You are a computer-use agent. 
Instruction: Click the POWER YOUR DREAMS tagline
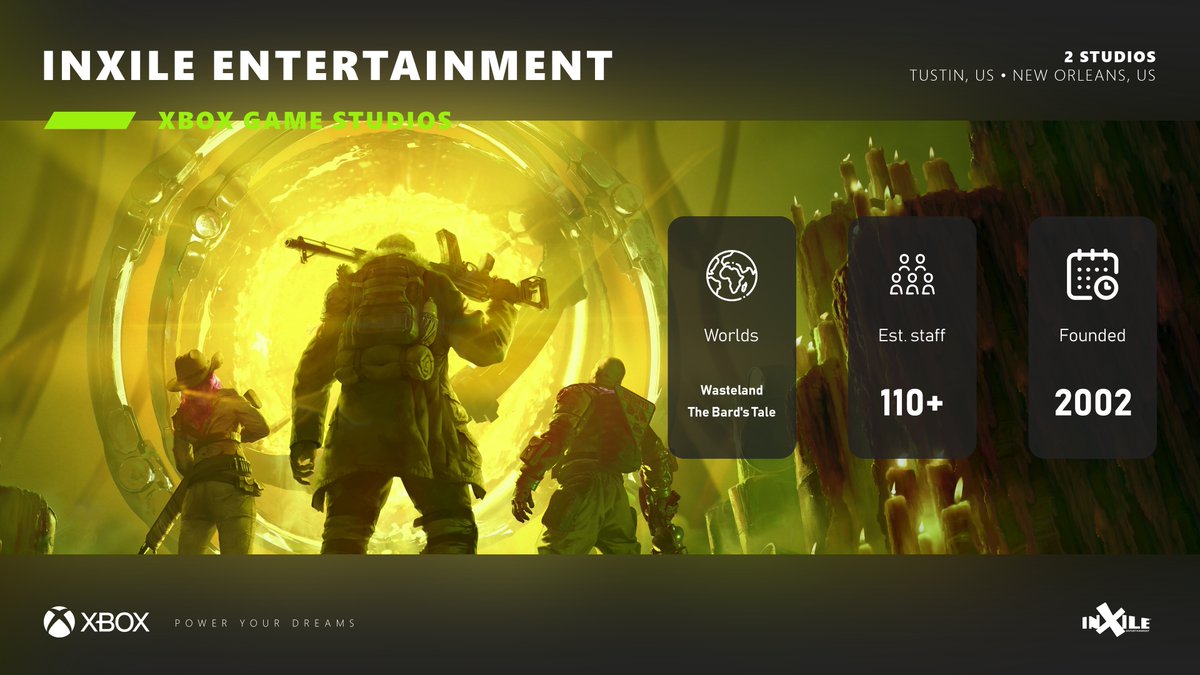265,623
